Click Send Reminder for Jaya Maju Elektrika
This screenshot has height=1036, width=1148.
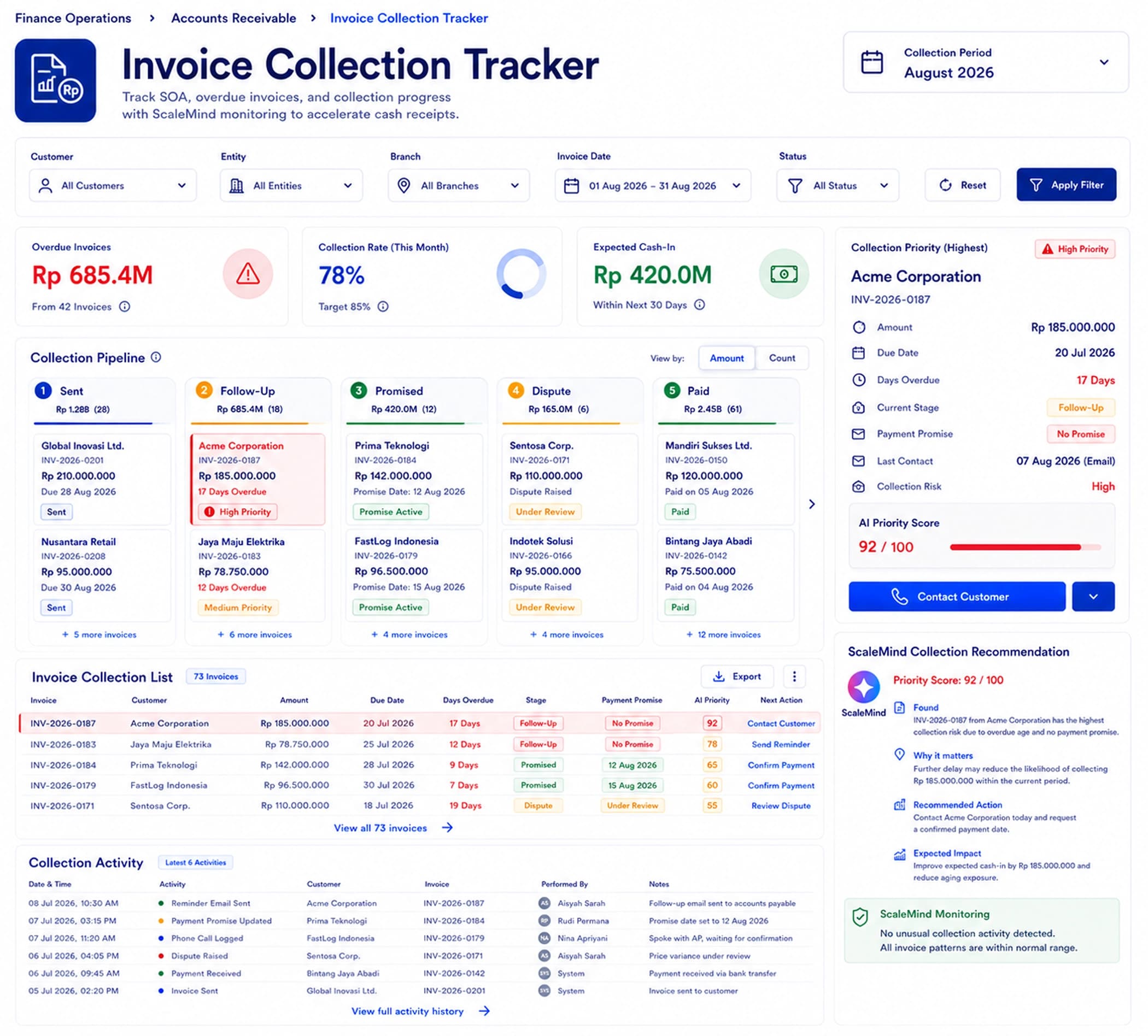click(x=781, y=745)
